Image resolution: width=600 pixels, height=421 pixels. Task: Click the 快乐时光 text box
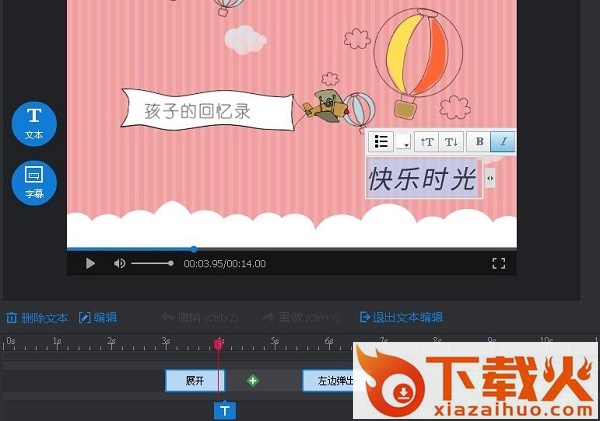(x=423, y=179)
